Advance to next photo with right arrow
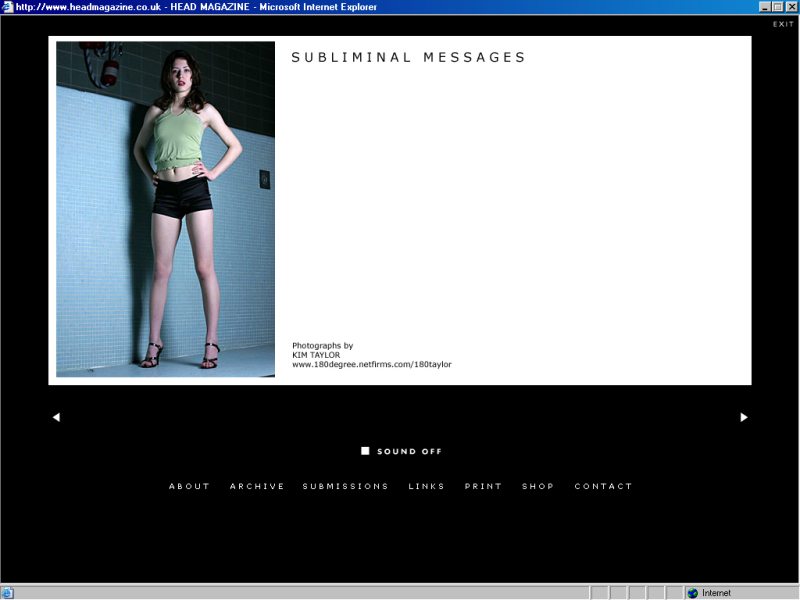Screen dimensions: 800x600 (744, 417)
